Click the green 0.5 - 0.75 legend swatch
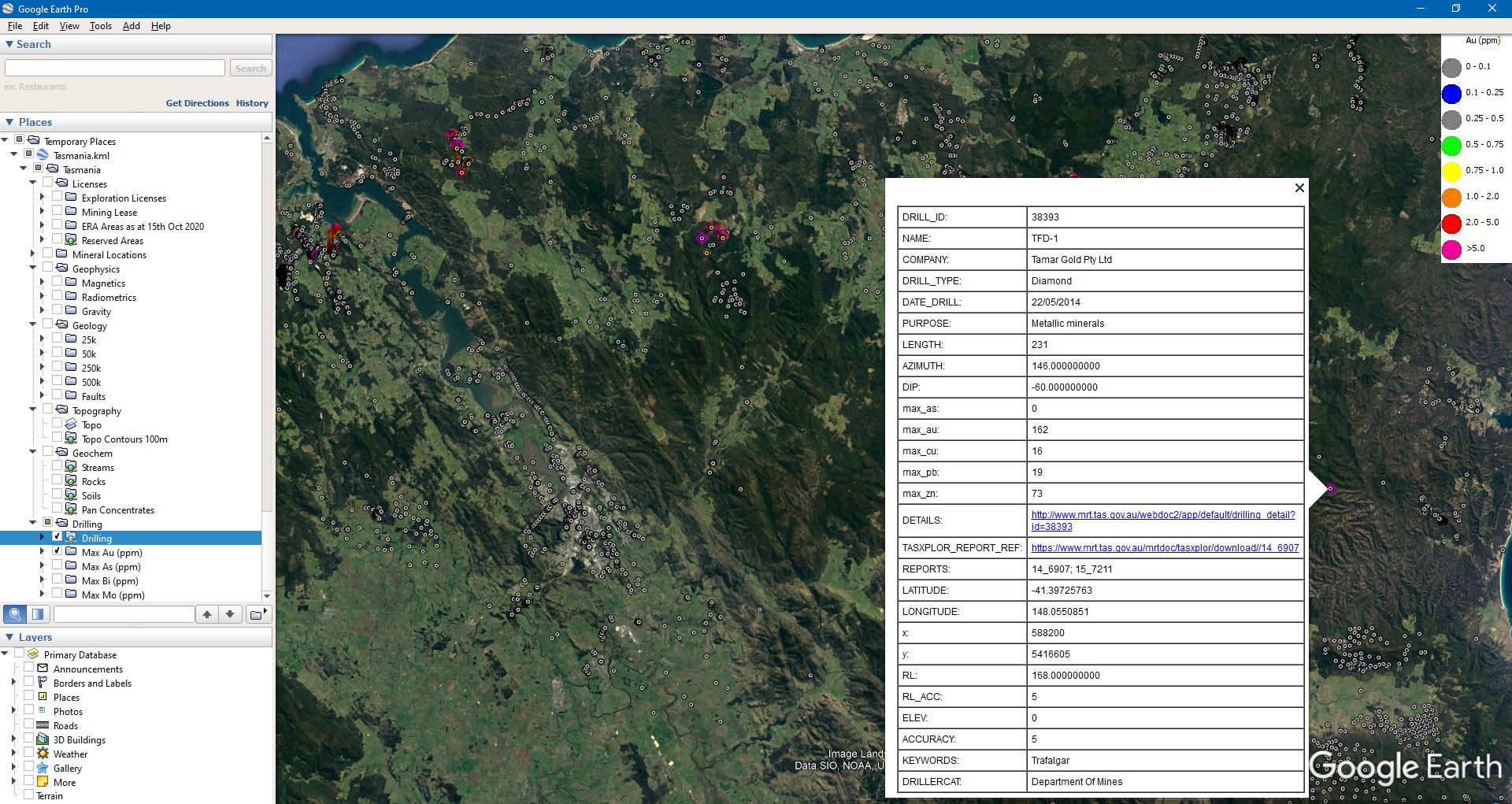This screenshot has height=804, width=1512. coord(1451,146)
